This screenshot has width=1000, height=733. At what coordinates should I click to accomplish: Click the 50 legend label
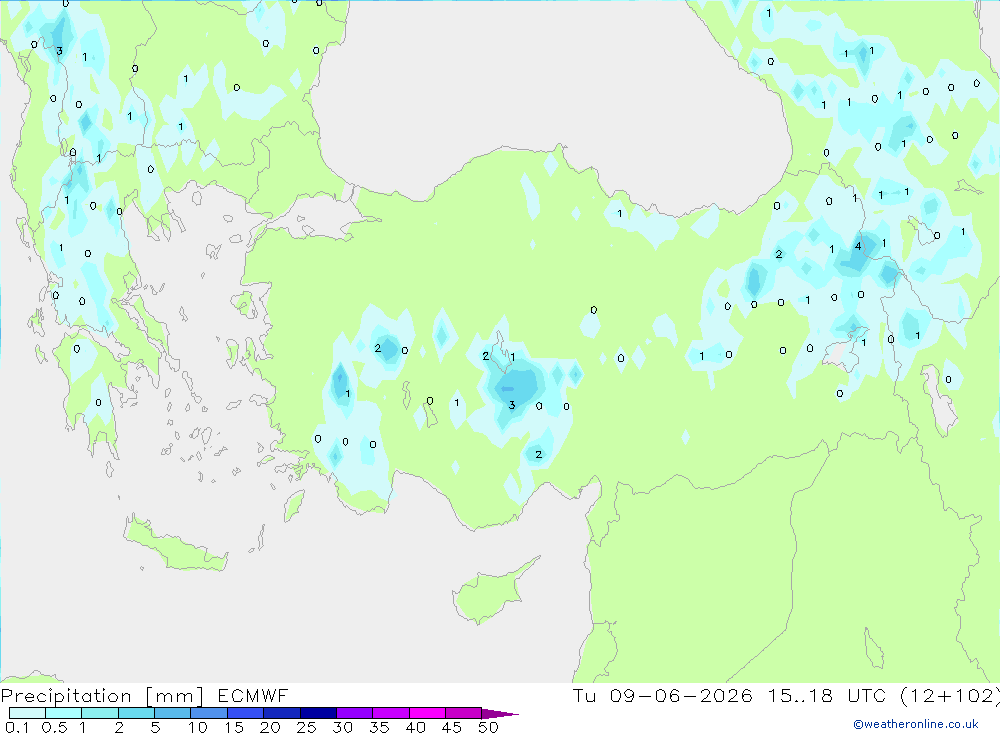pos(488,727)
